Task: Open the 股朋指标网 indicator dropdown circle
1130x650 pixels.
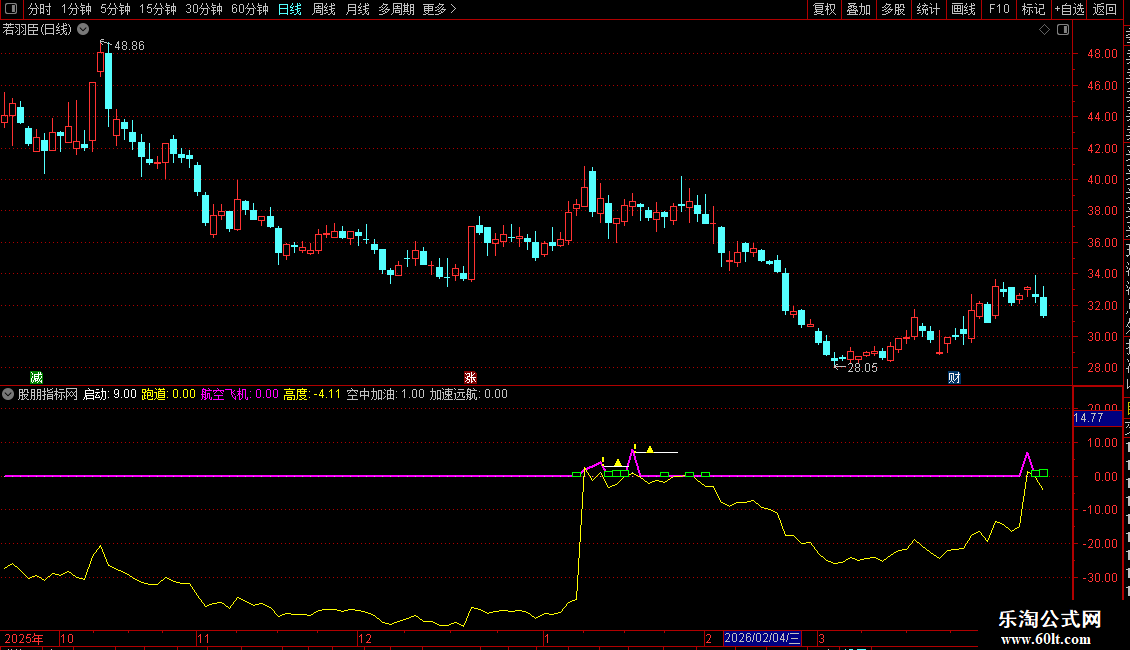Action: click(8, 394)
